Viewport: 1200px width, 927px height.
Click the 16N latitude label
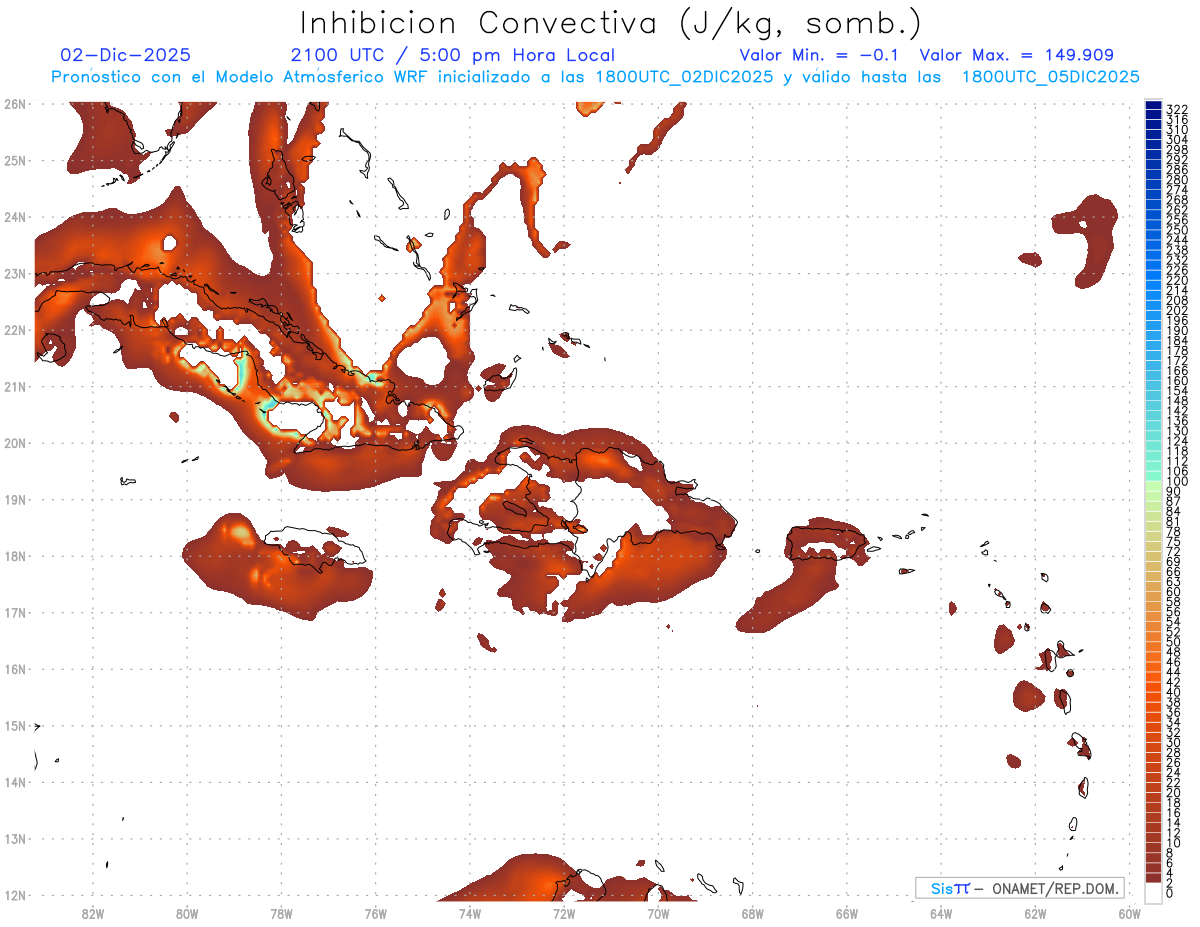tap(14, 668)
